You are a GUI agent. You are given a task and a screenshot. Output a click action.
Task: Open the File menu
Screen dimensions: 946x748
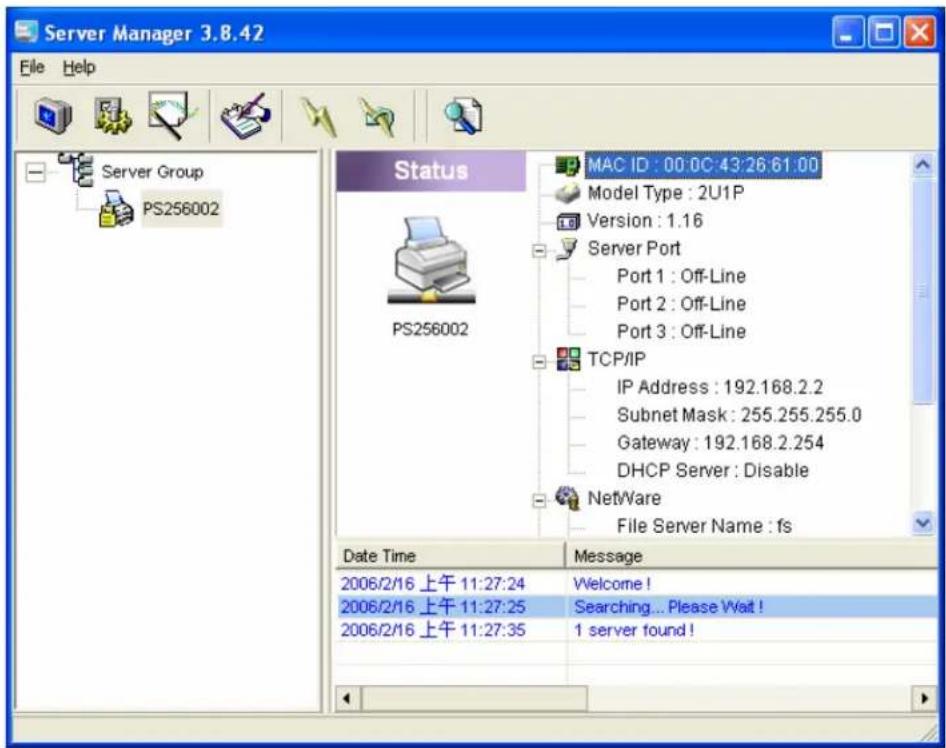click(32, 67)
